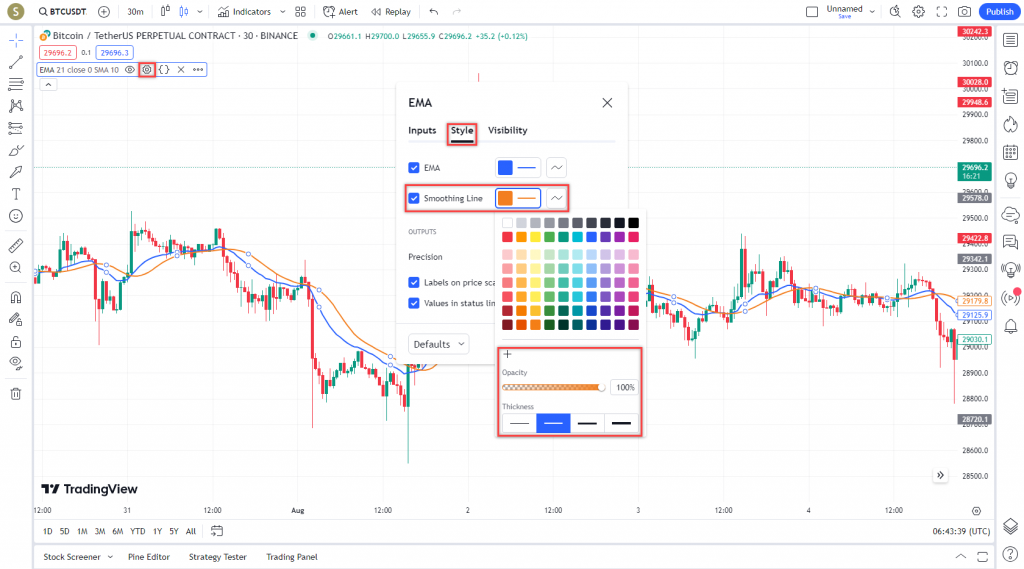Open the watchlist panel icon
1024x569 pixels.
1010,41
